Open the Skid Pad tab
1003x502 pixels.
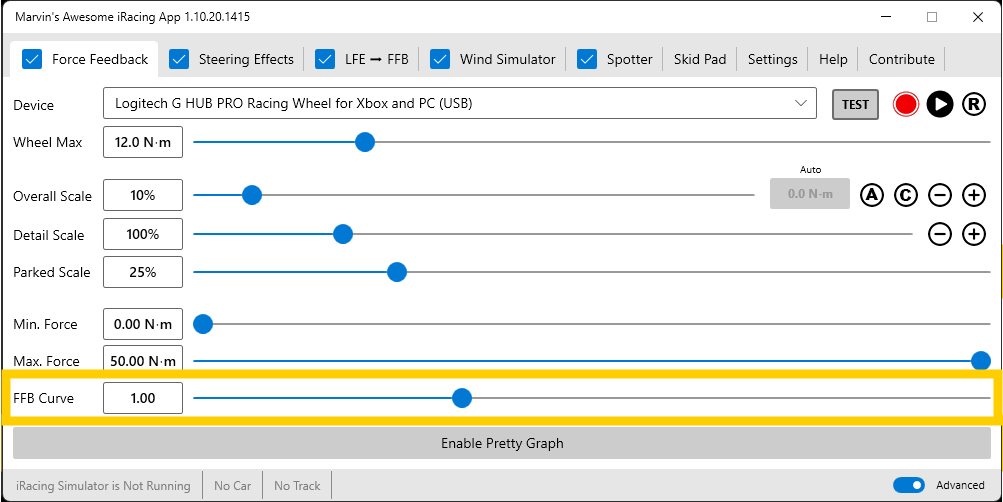click(x=700, y=59)
